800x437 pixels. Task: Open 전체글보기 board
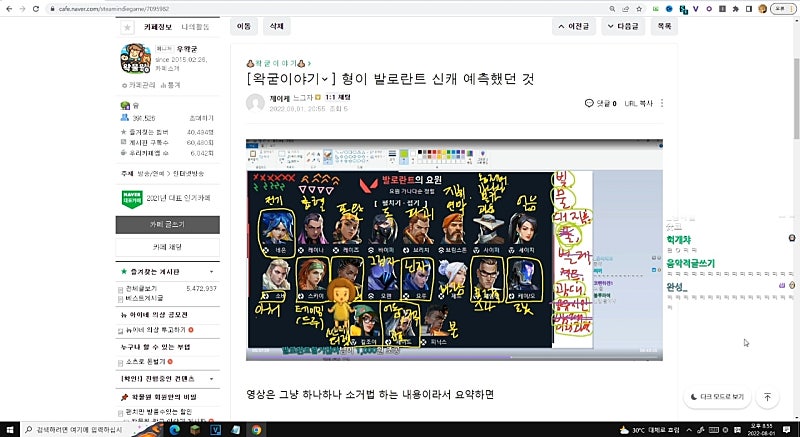click(x=139, y=289)
